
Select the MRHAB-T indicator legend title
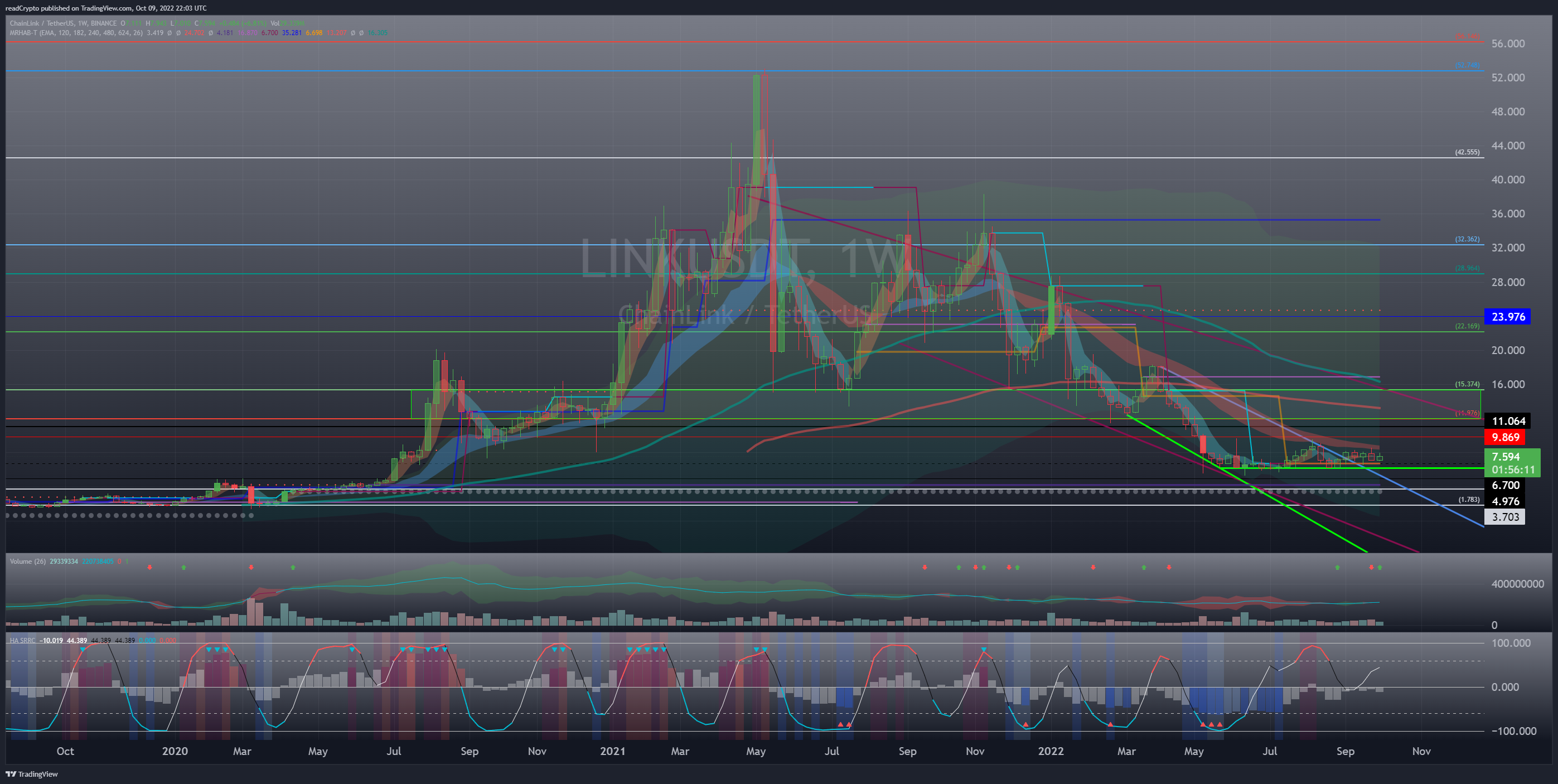pos(76,33)
